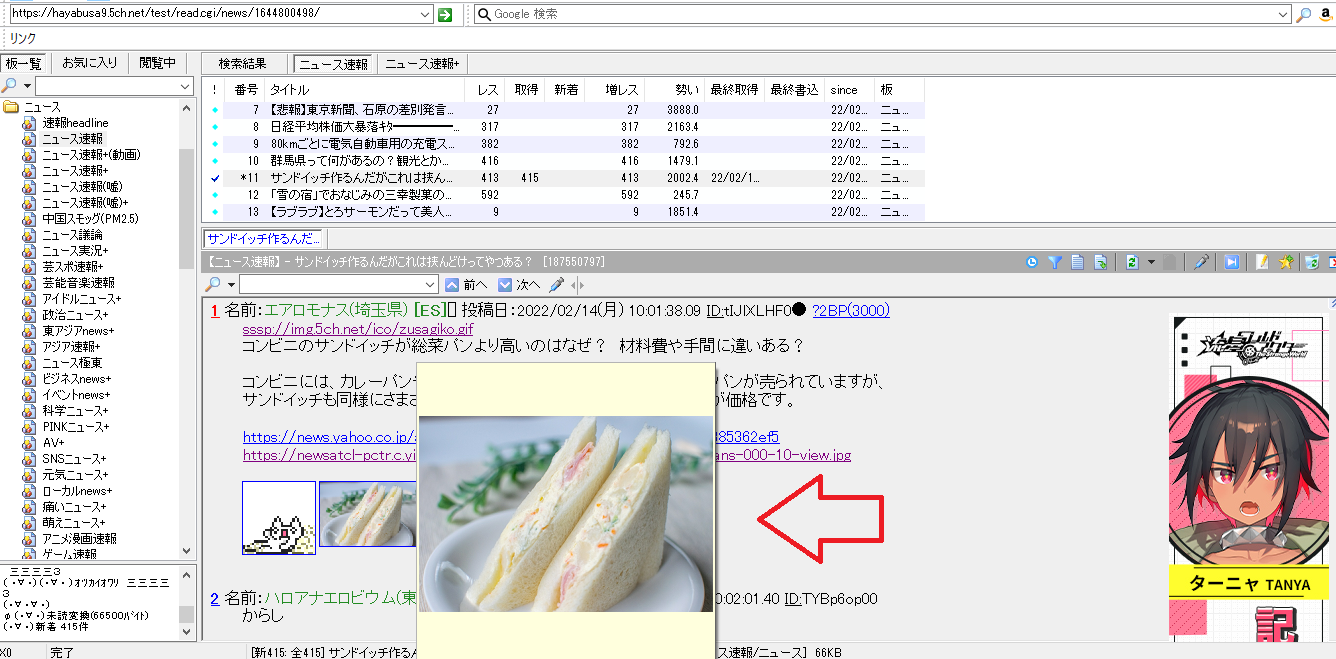The width and height of the screenshot is (1336, 659).
Task: Click the pen icon in thread search bar
Action: click(x=557, y=285)
